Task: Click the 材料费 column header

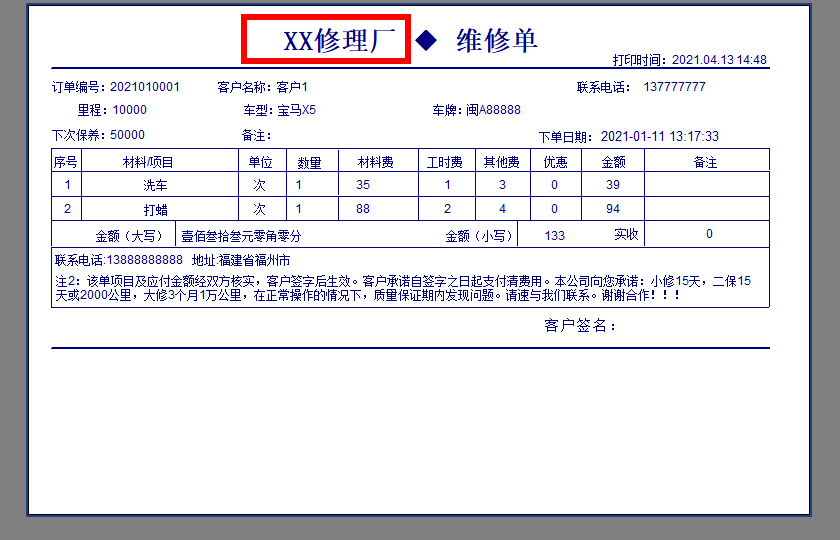Action: (x=376, y=162)
